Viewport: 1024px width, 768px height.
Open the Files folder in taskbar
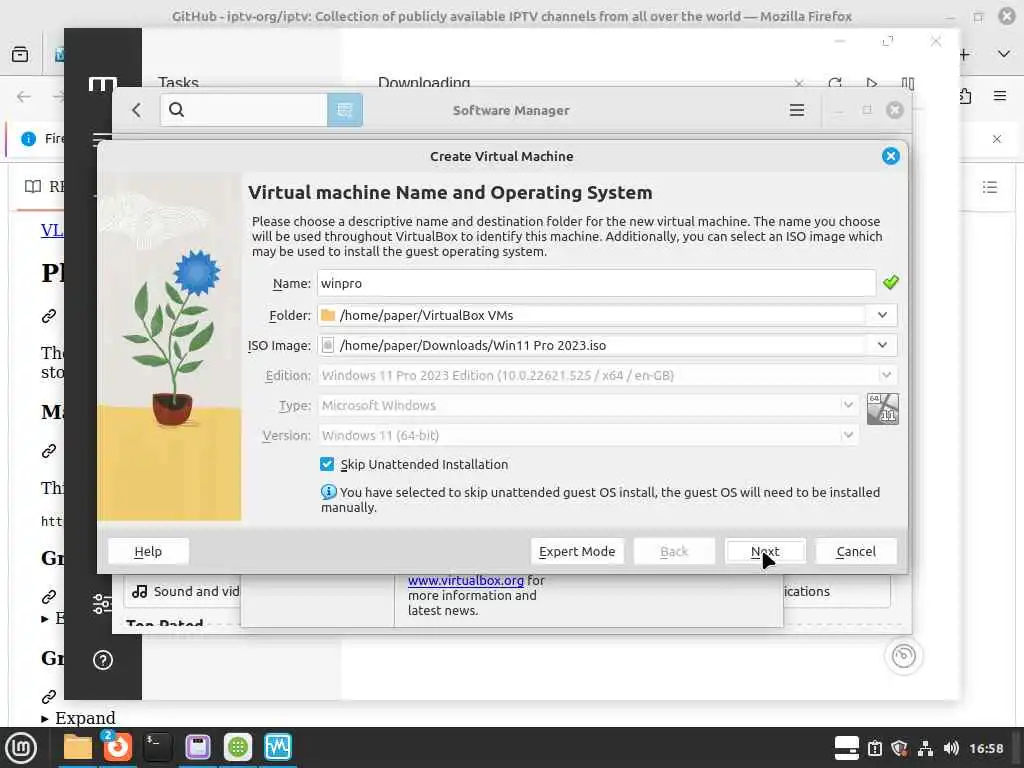[x=77, y=747]
